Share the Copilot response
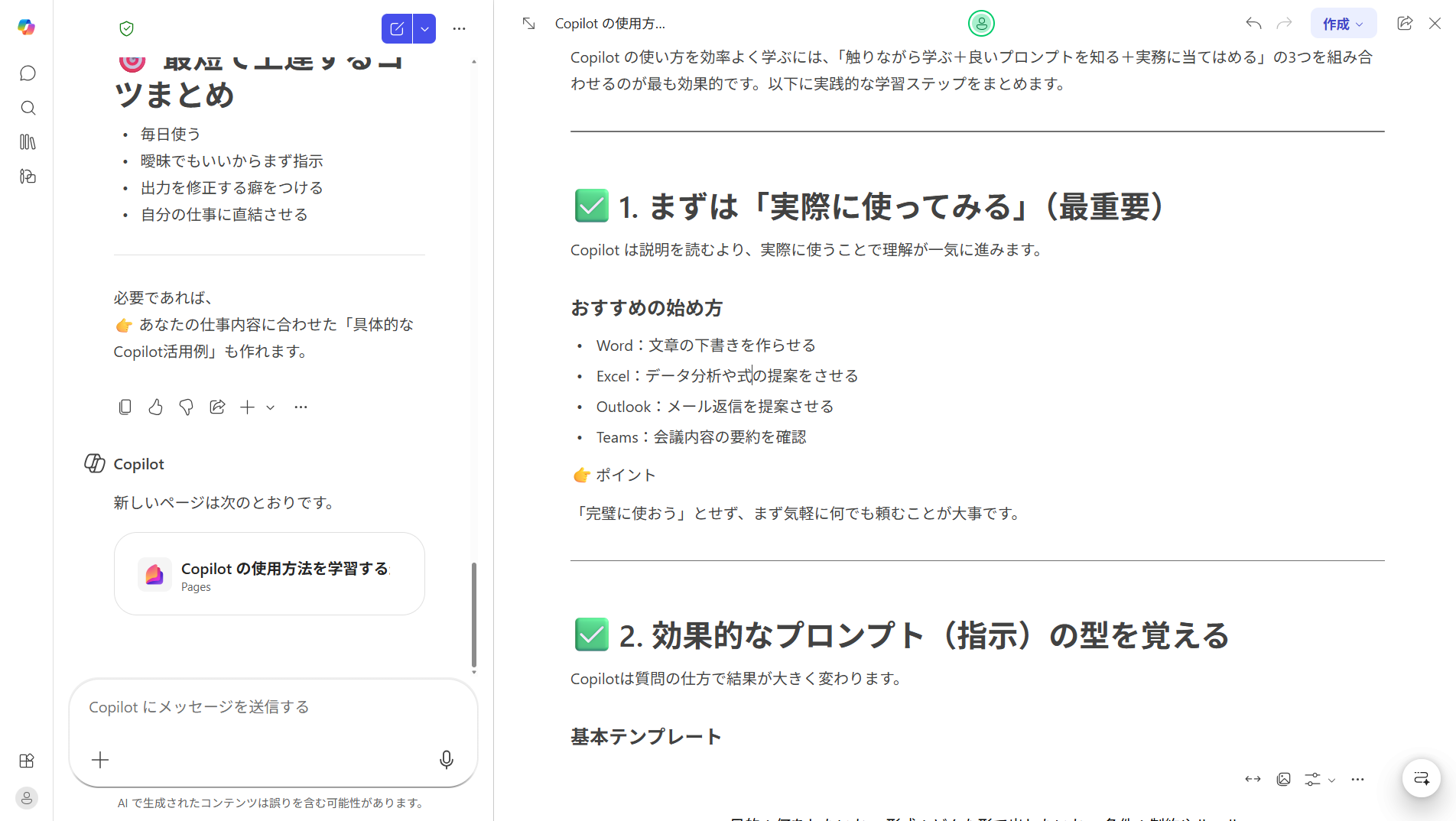Image resolution: width=1456 pixels, height=821 pixels. (x=217, y=407)
